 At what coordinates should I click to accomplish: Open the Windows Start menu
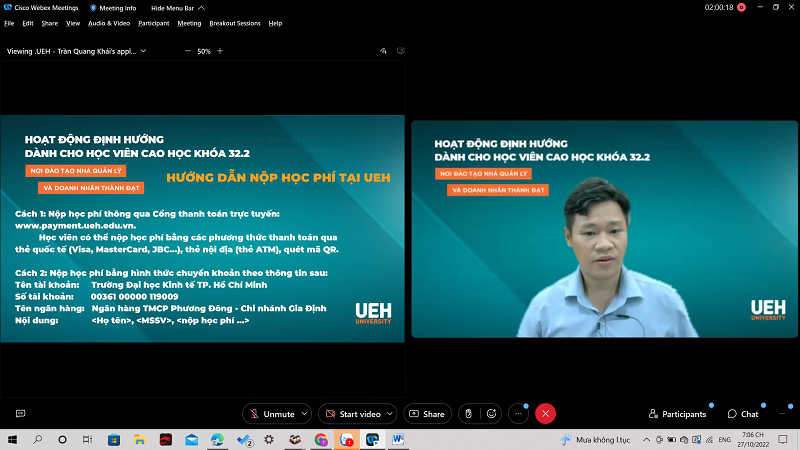click(12, 440)
